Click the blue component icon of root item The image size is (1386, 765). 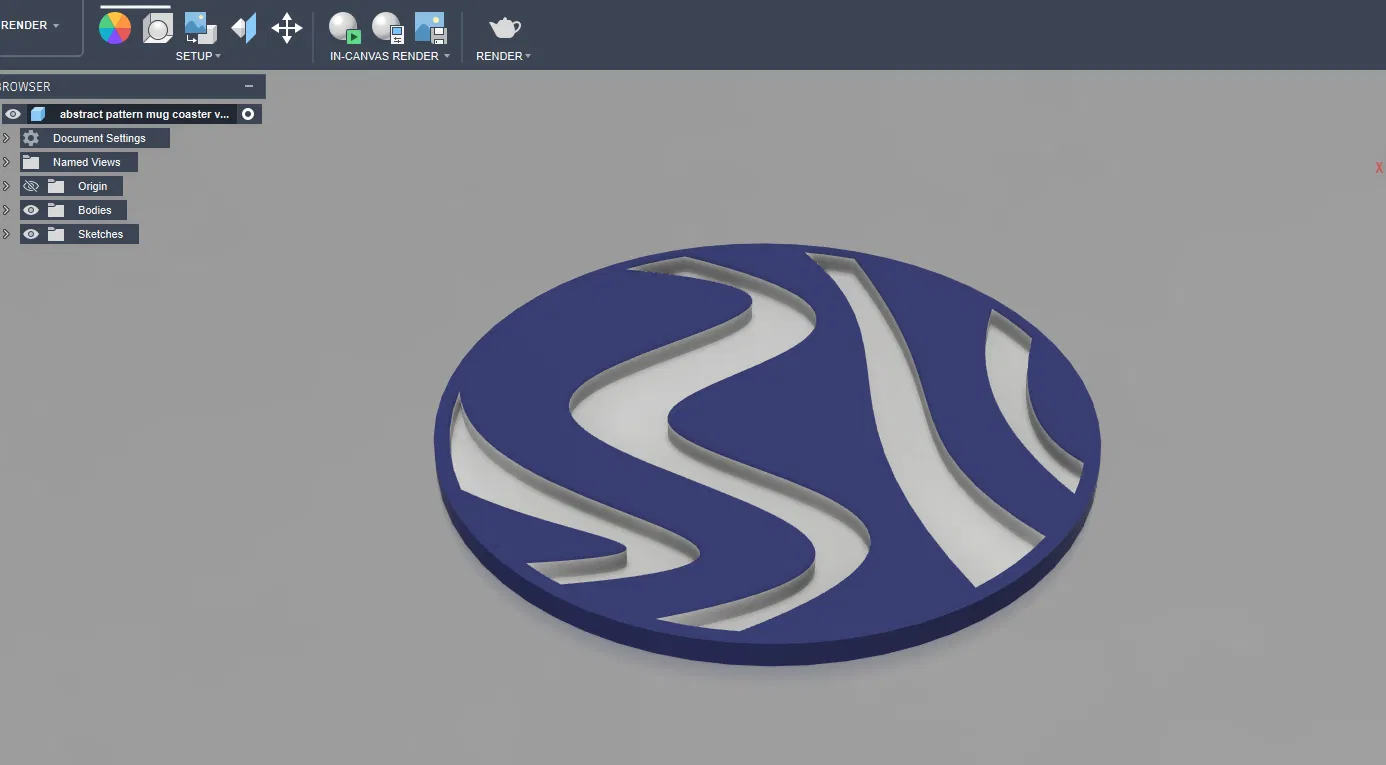(38, 114)
